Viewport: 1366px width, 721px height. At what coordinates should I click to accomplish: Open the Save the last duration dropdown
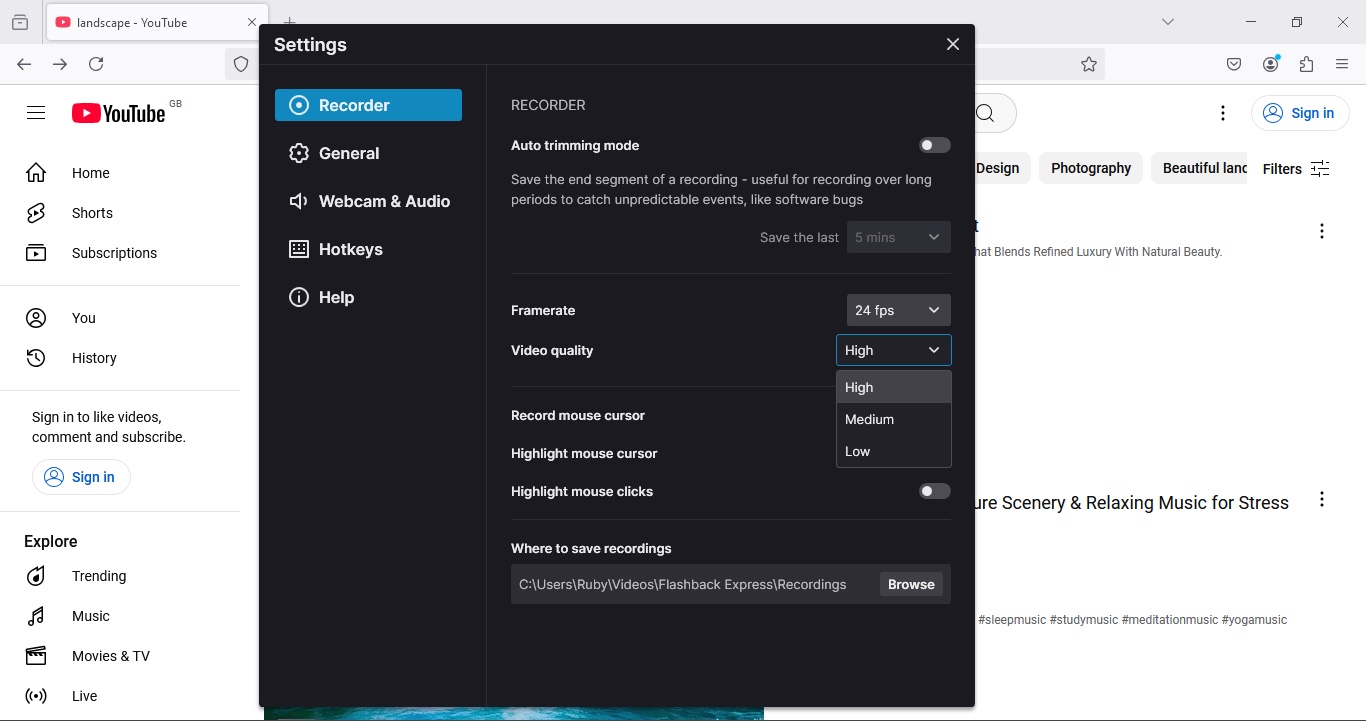click(898, 237)
